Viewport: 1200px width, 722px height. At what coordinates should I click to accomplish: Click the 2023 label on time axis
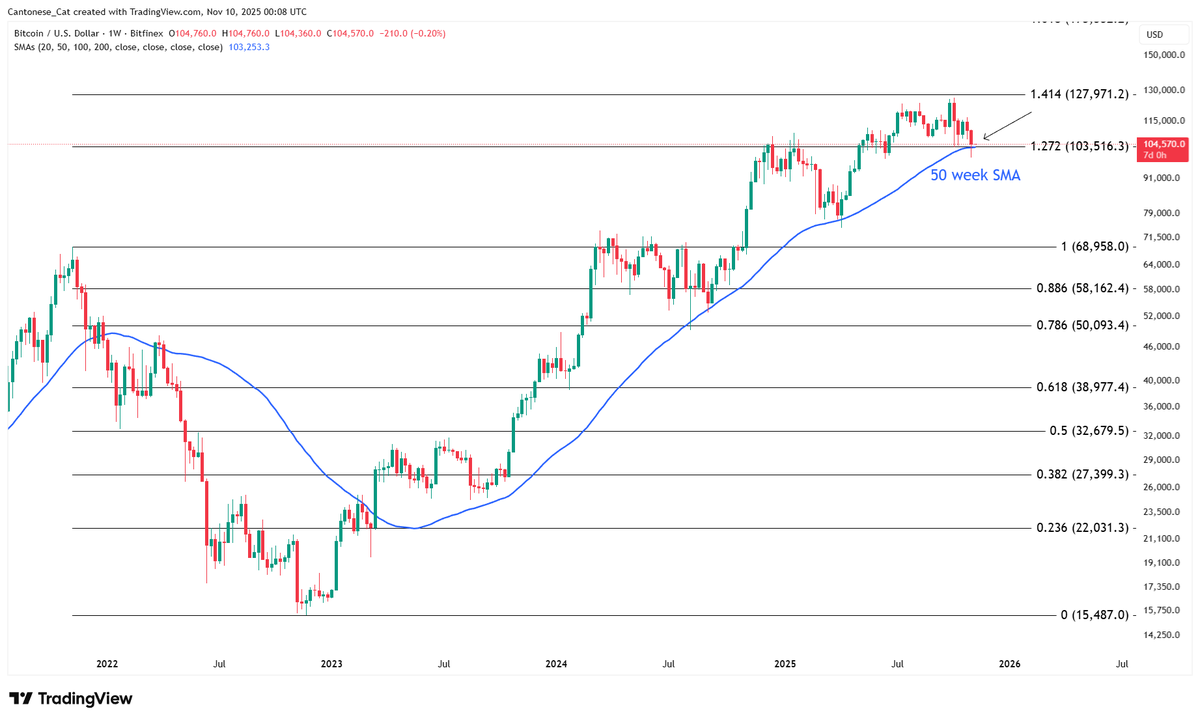(332, 663)
